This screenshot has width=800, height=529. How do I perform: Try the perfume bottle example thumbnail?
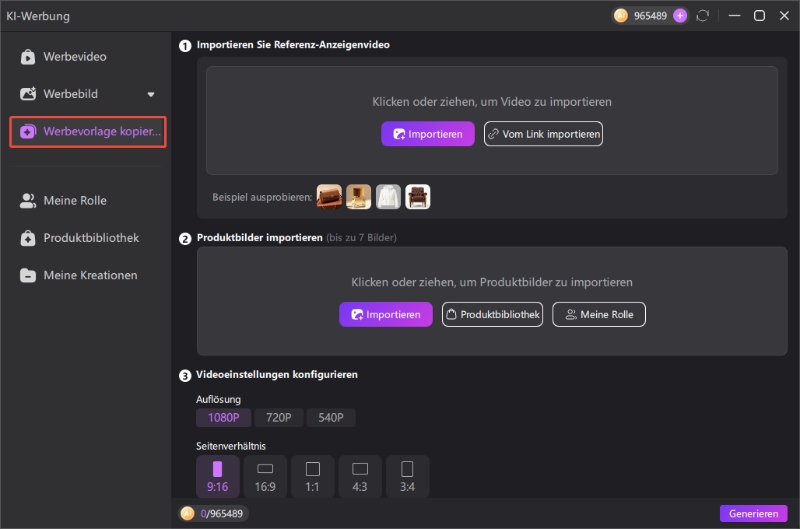pos(359,197)
